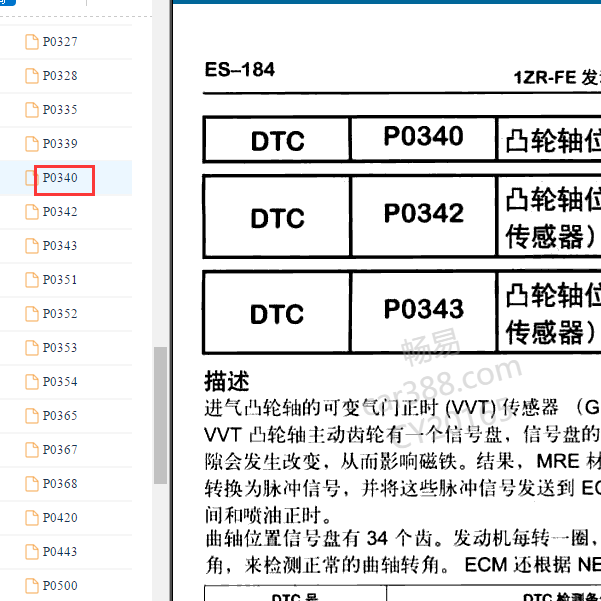Select the P0352 sidebar item
601x601 pixels.
[60, 314]
